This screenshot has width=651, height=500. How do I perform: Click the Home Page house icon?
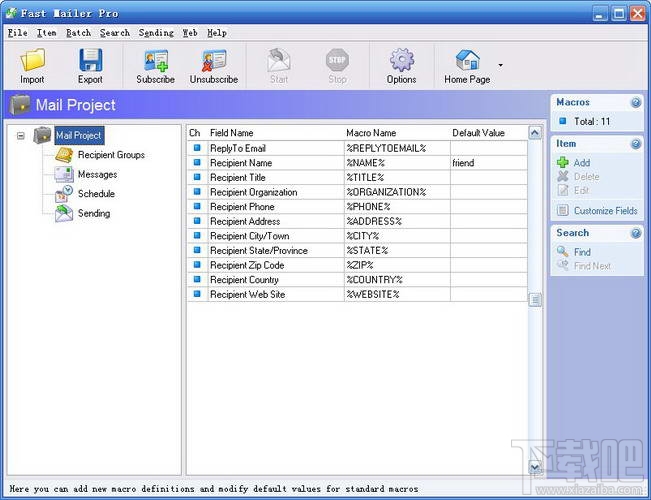coord(467,60)
